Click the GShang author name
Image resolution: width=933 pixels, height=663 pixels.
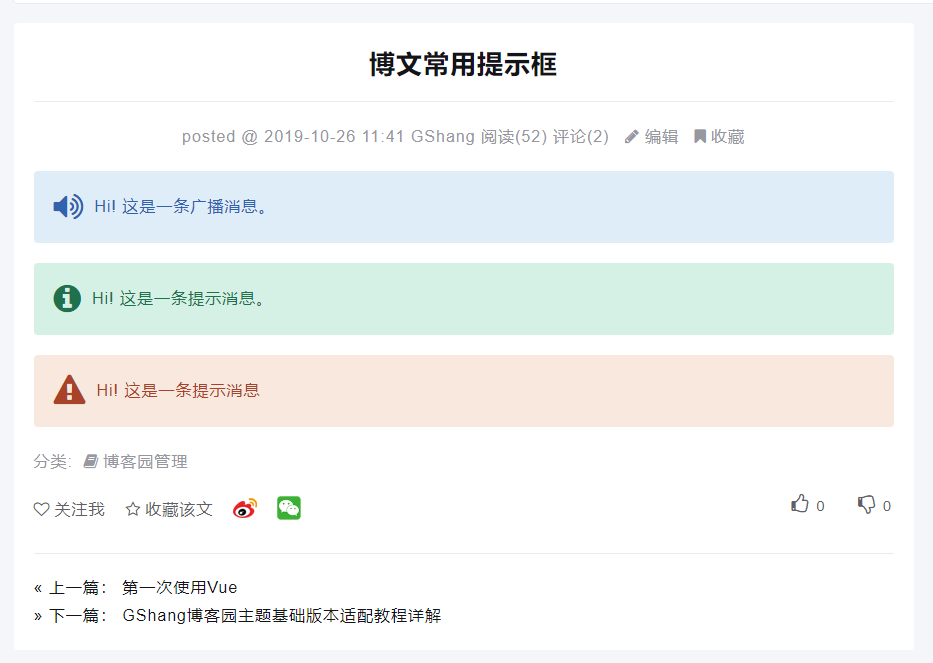[x=443, y=137]
